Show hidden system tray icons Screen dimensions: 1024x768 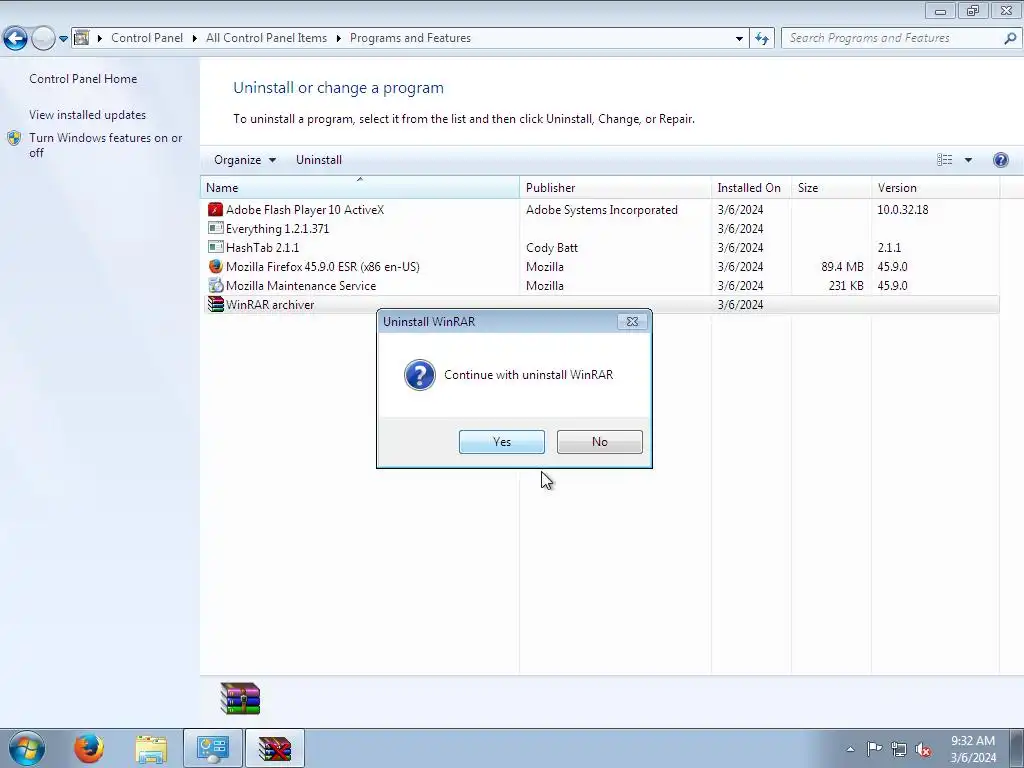coord(850,749)
